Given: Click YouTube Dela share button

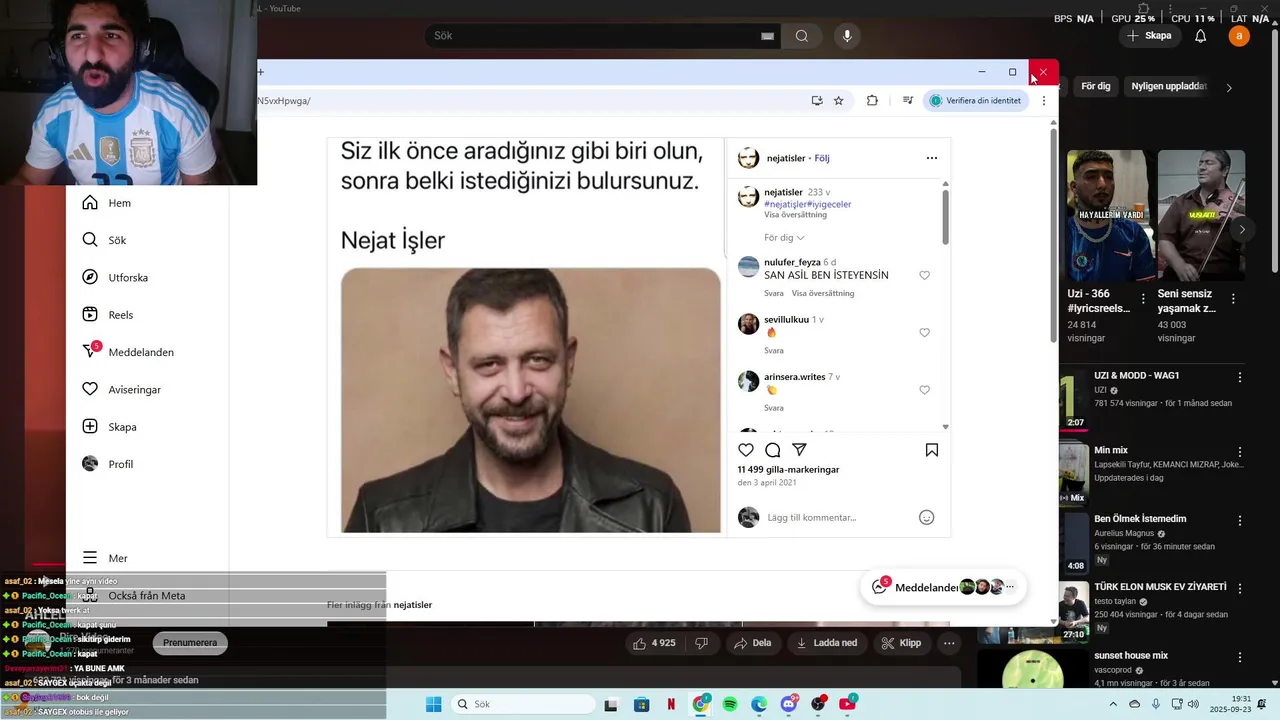Looking at the screenshot, I should tap(753, 643).
